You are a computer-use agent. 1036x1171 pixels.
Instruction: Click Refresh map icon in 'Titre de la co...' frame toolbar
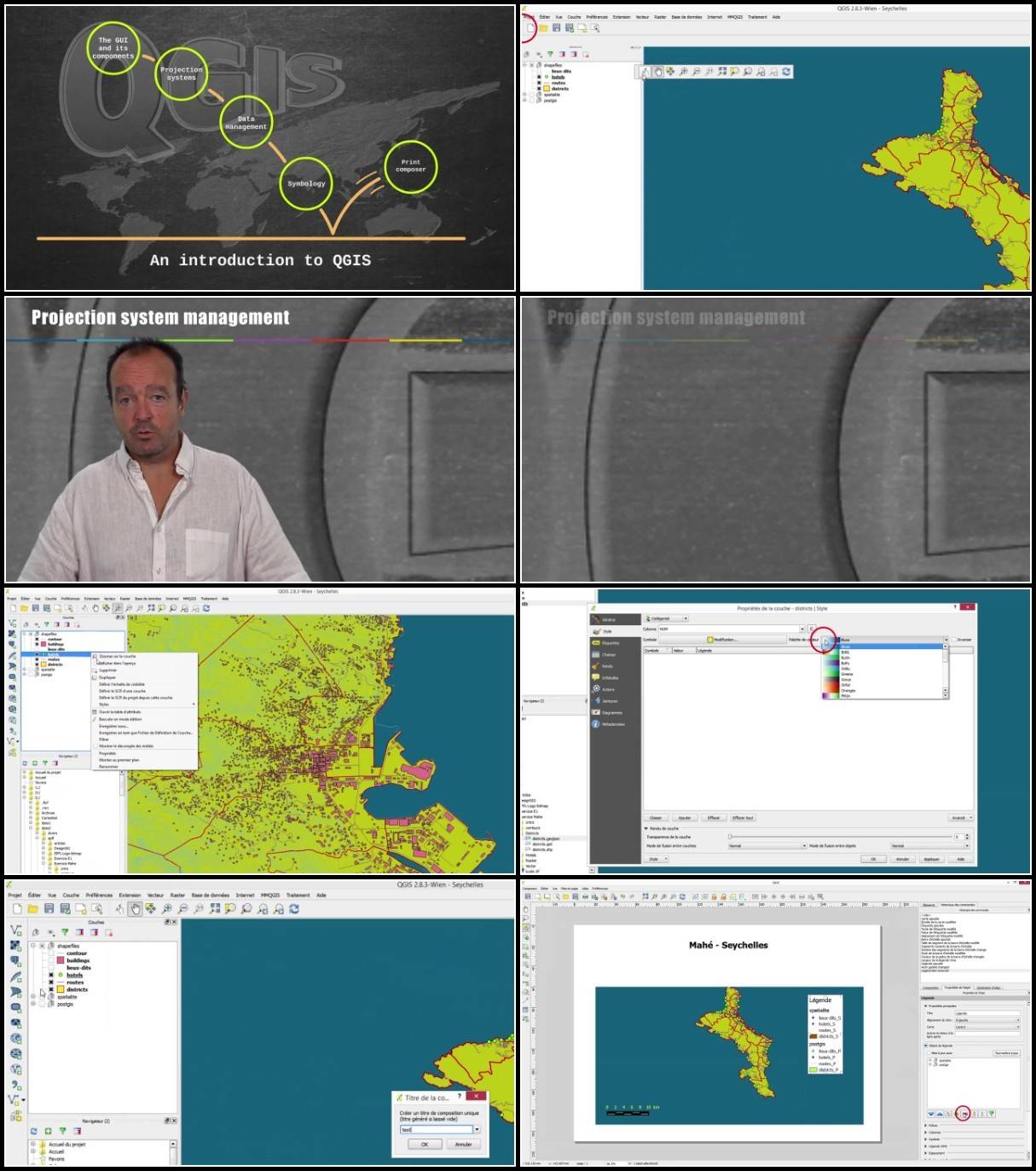294,909
